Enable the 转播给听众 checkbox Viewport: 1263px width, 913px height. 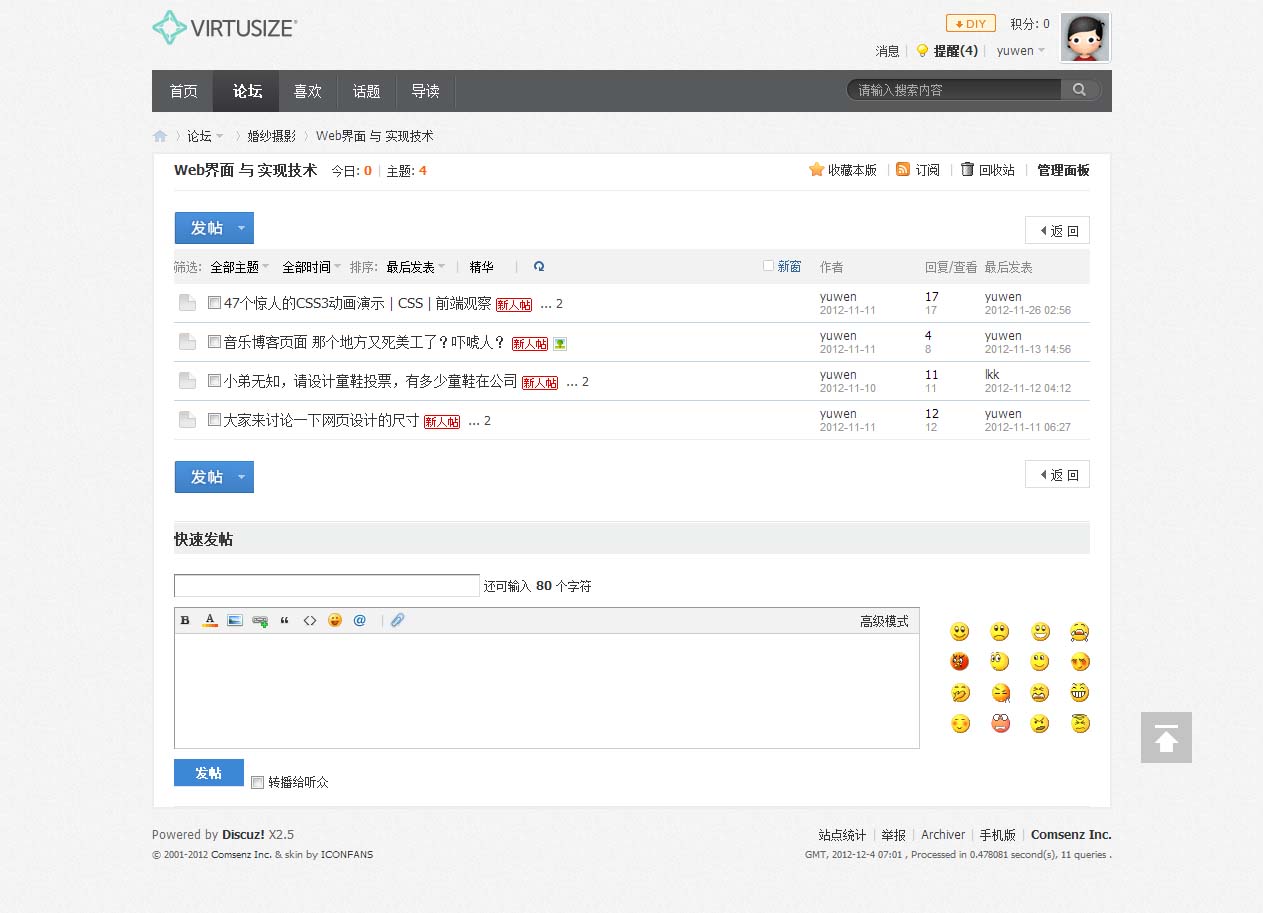point(257,782)
